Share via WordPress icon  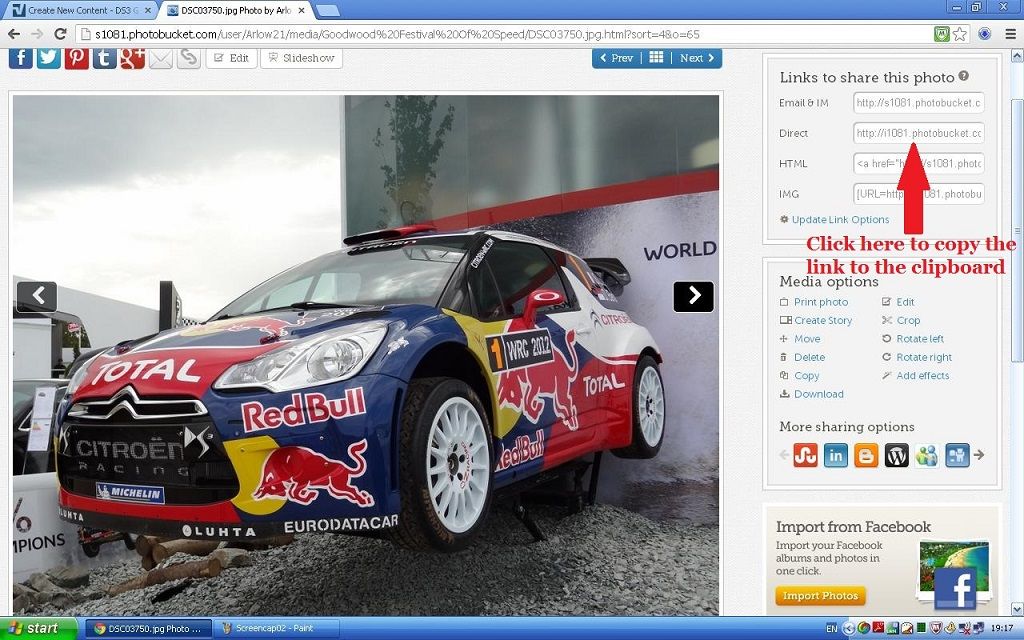point(897,455)
